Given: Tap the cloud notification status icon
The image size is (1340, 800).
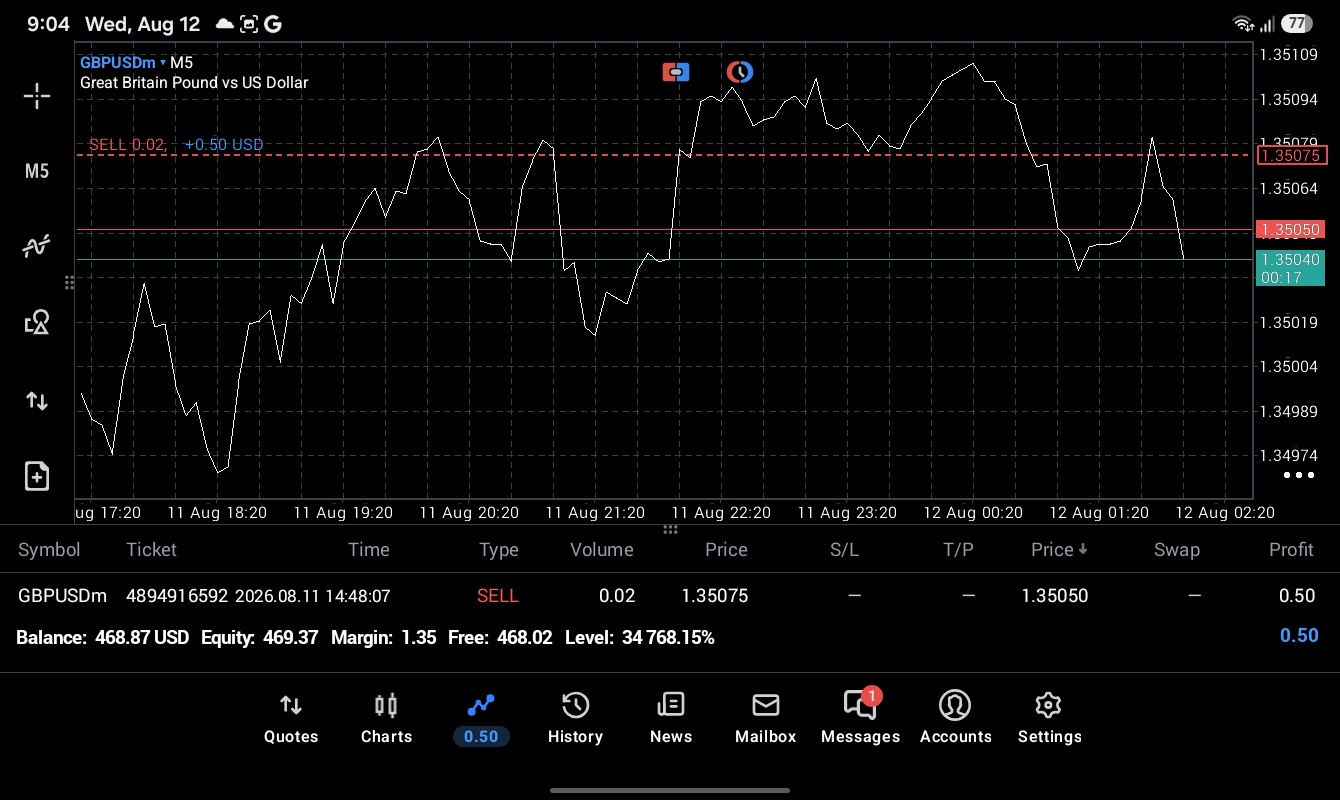Looking at the screenshot, I should click(x=225, y=24).
